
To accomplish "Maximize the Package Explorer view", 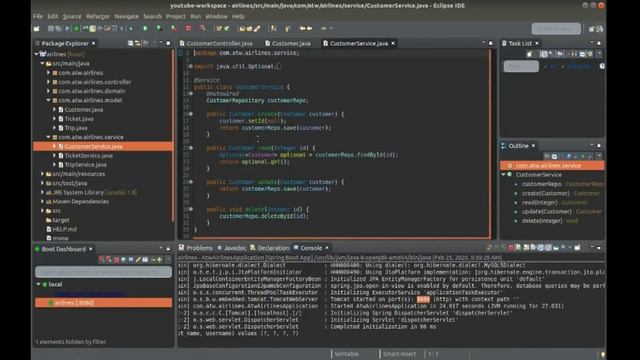I will [x=168, y=43].
